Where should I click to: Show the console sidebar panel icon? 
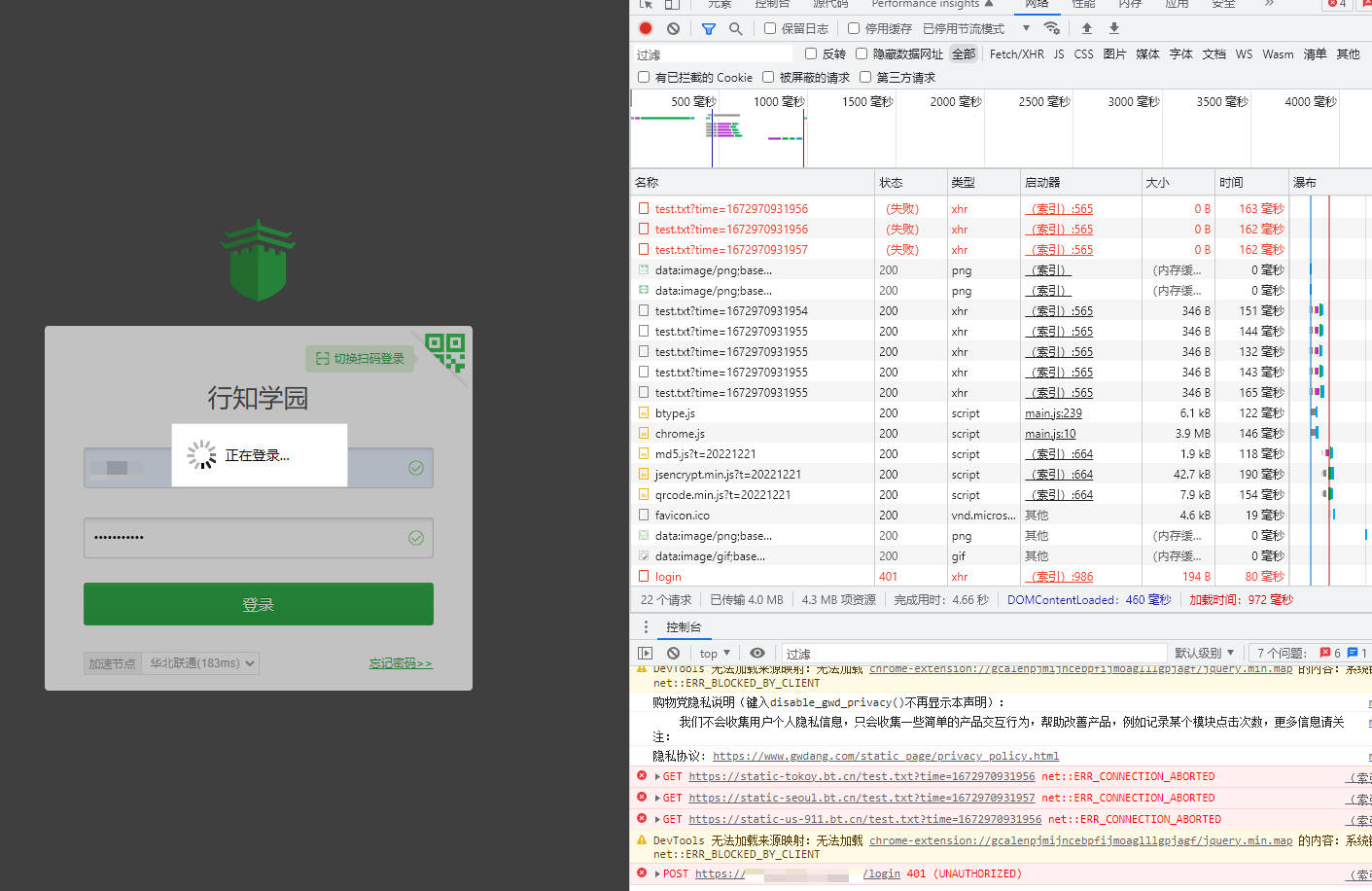point(646,653)
